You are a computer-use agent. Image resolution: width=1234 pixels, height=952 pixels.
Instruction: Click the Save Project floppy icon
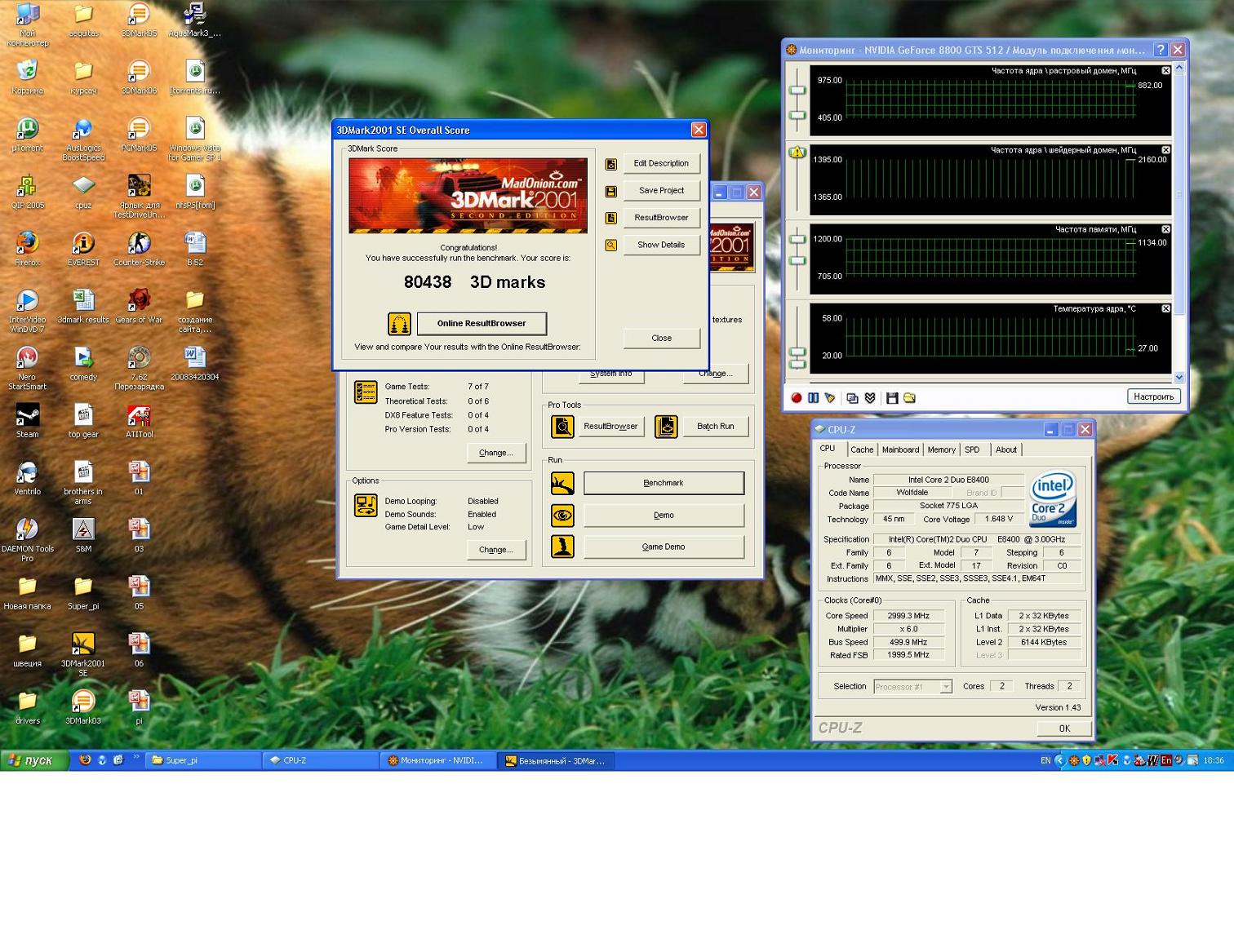pos(610,191)
